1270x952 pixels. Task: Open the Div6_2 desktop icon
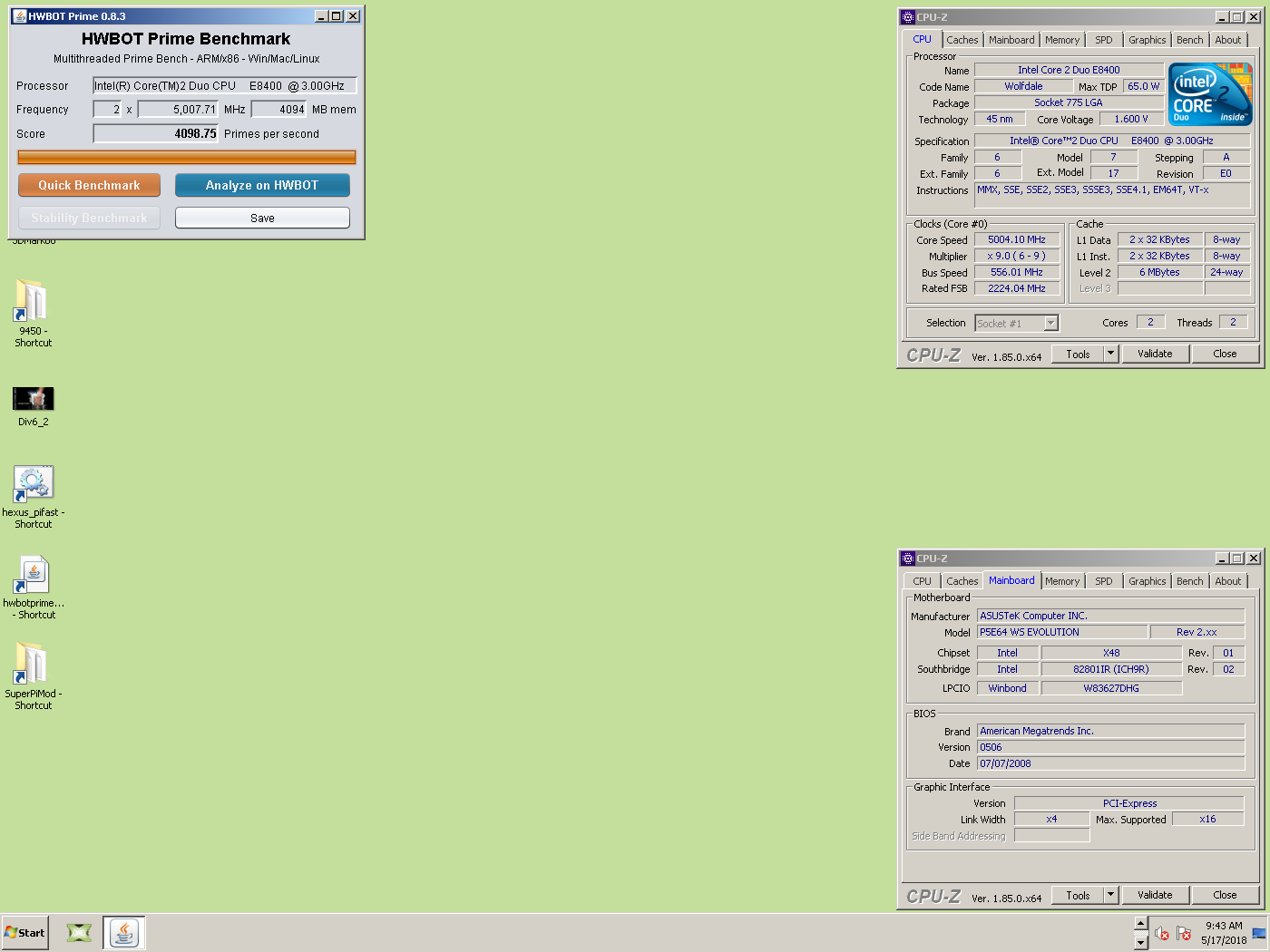pos(34,399)
